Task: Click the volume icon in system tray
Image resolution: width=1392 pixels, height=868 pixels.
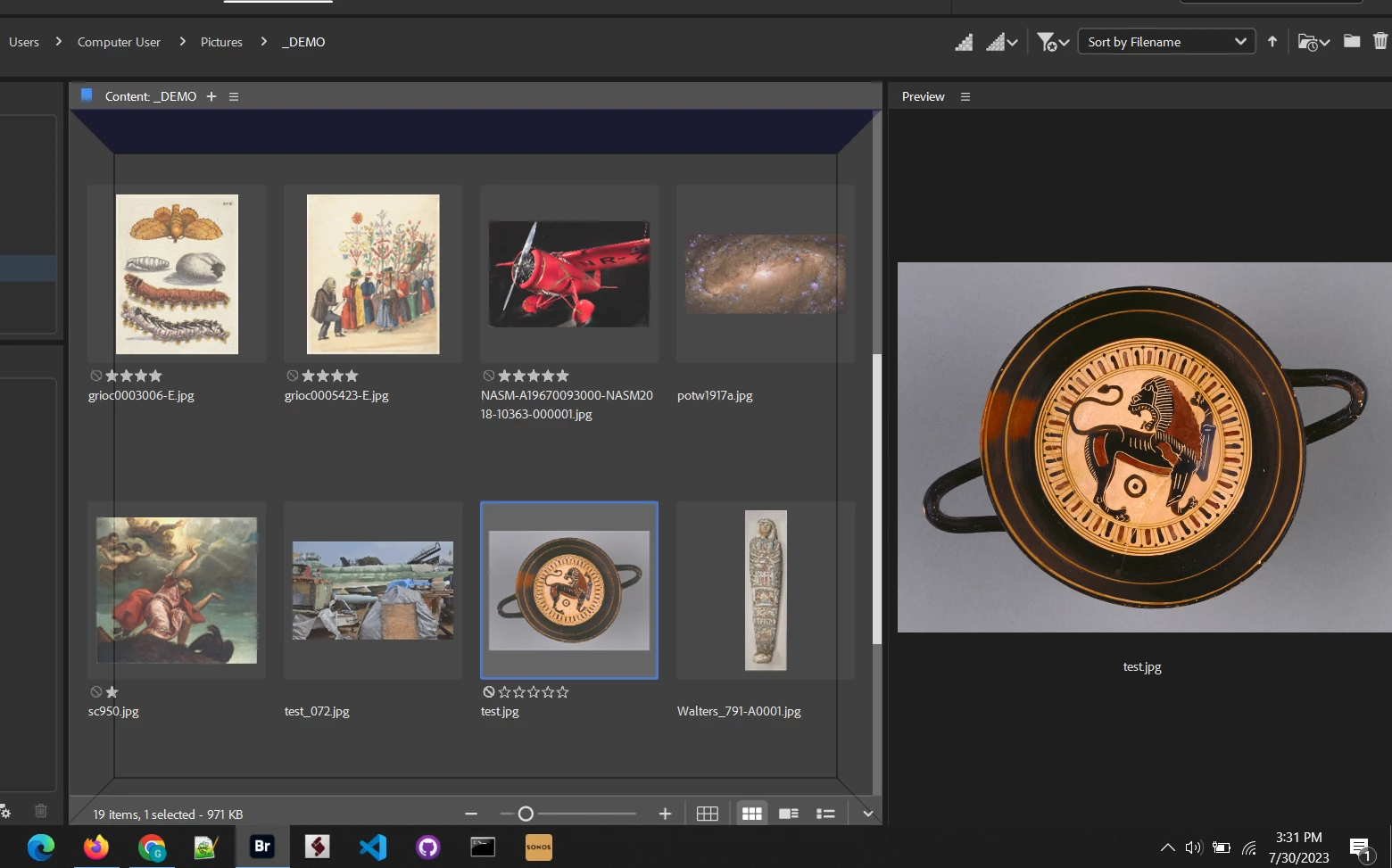Action: coord(1194,847)
